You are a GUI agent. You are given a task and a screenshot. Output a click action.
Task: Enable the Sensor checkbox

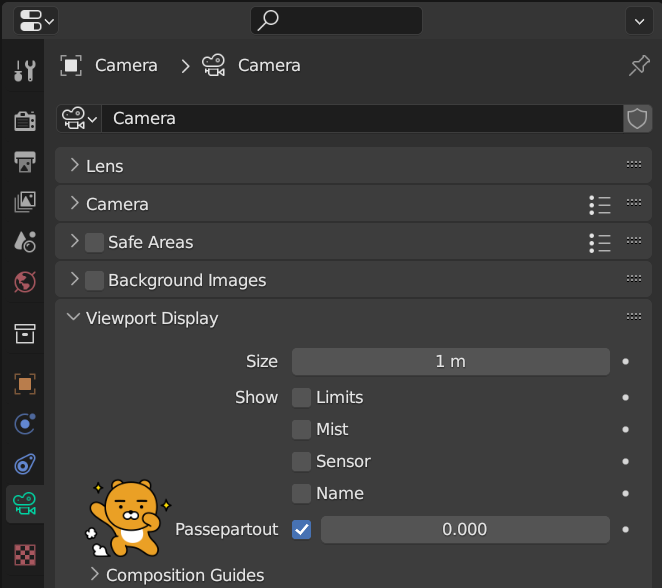[301, 462]
